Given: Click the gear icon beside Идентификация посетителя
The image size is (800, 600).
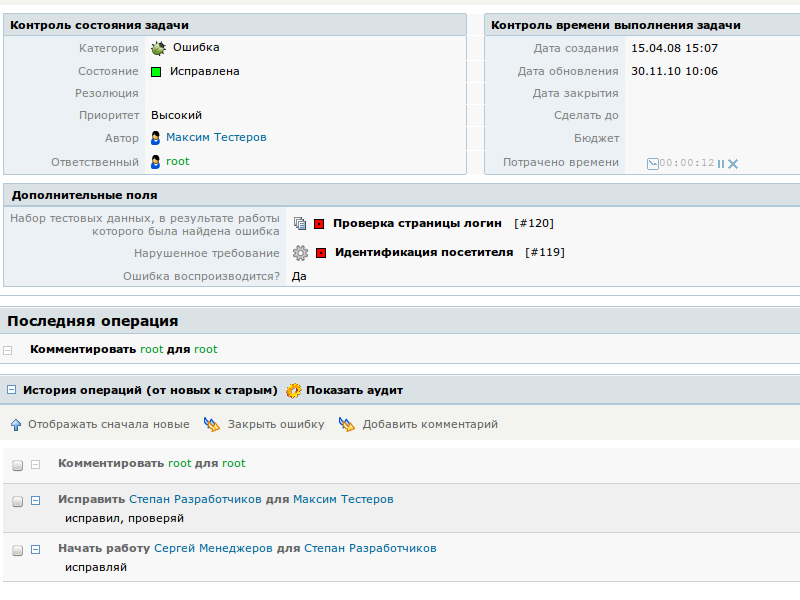Looking at the screenshot, I should (300, 253).
